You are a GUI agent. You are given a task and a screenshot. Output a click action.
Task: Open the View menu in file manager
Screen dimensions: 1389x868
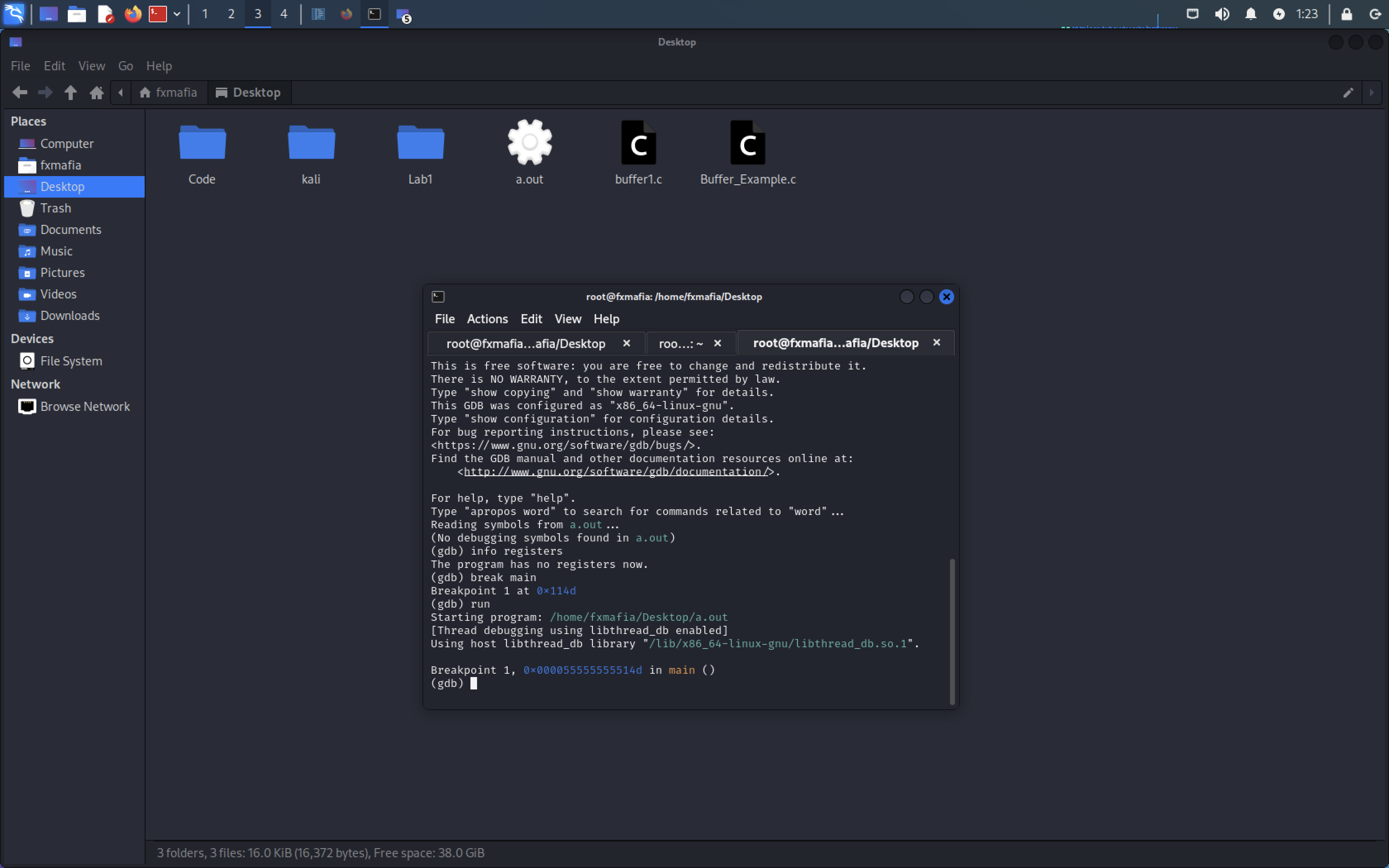pos(91,66)
